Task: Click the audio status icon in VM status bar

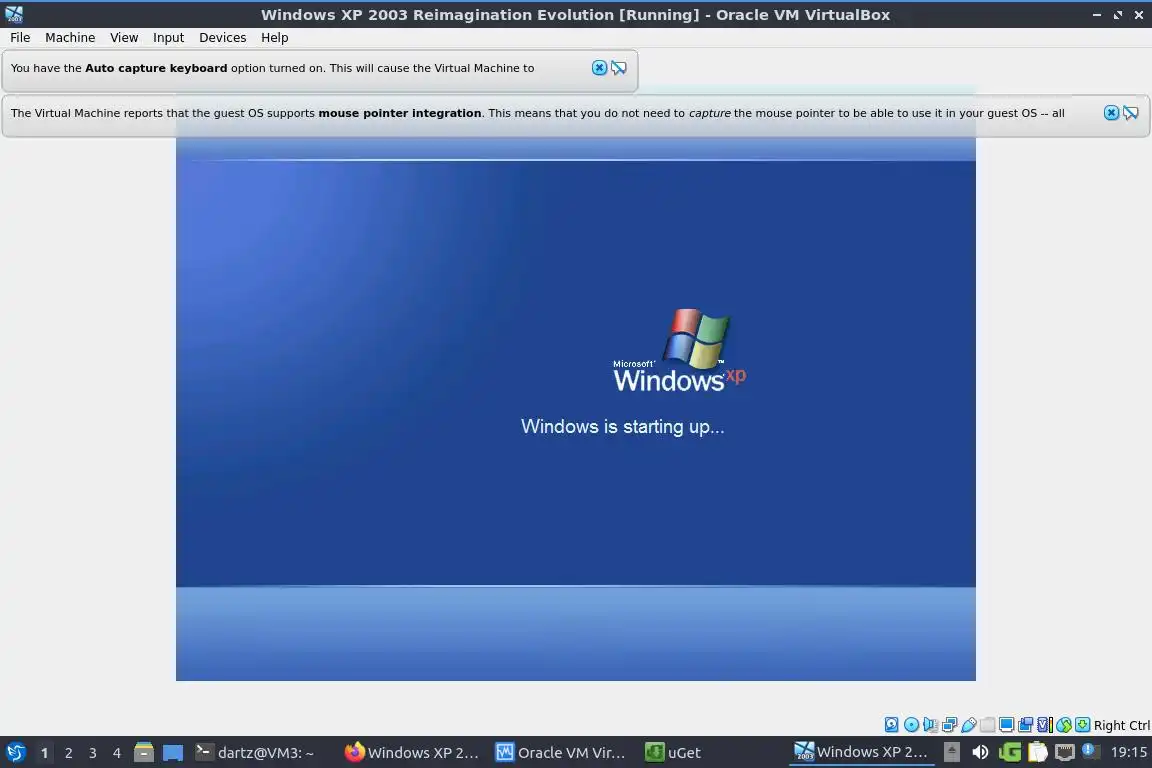Action: click(930, 725)
